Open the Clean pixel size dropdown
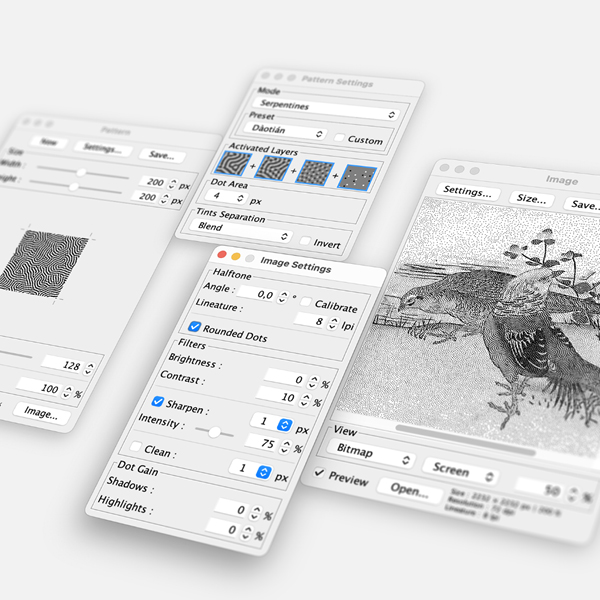 pyautogui.click(x=251, y=470)
